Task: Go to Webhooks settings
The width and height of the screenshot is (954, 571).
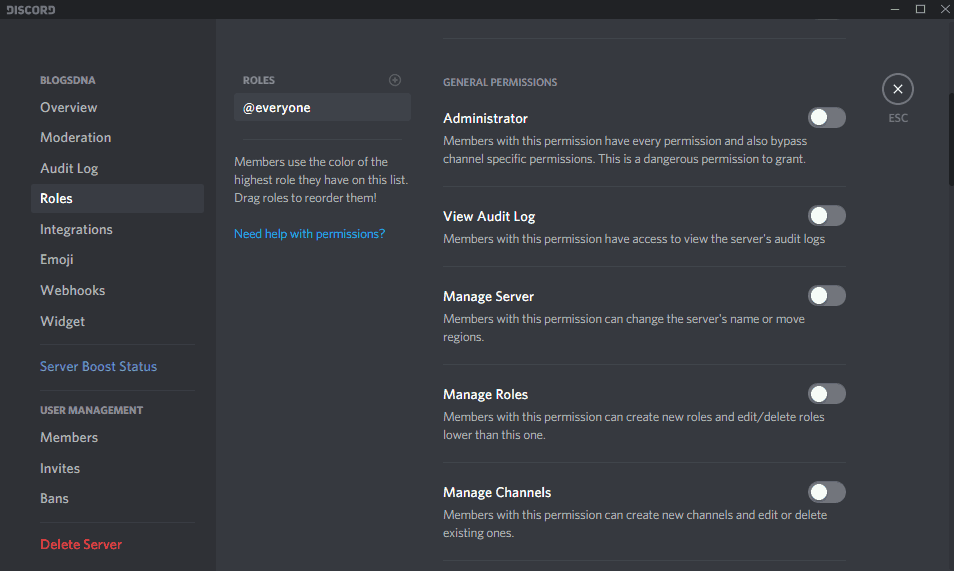Action: (117, 290)
